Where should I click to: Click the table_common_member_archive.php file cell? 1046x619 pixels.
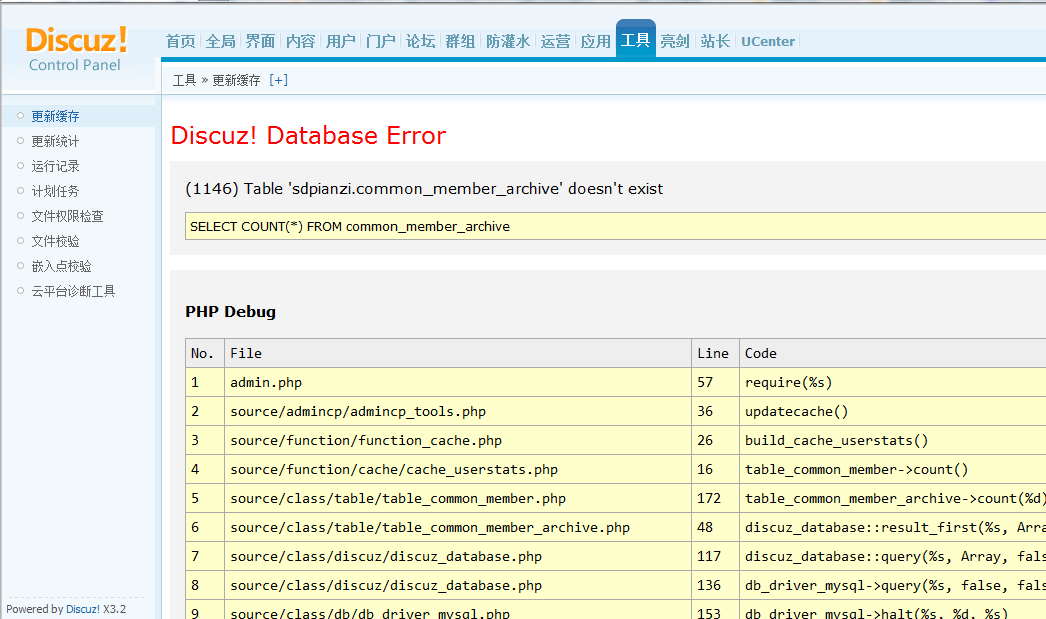[458, 528]
